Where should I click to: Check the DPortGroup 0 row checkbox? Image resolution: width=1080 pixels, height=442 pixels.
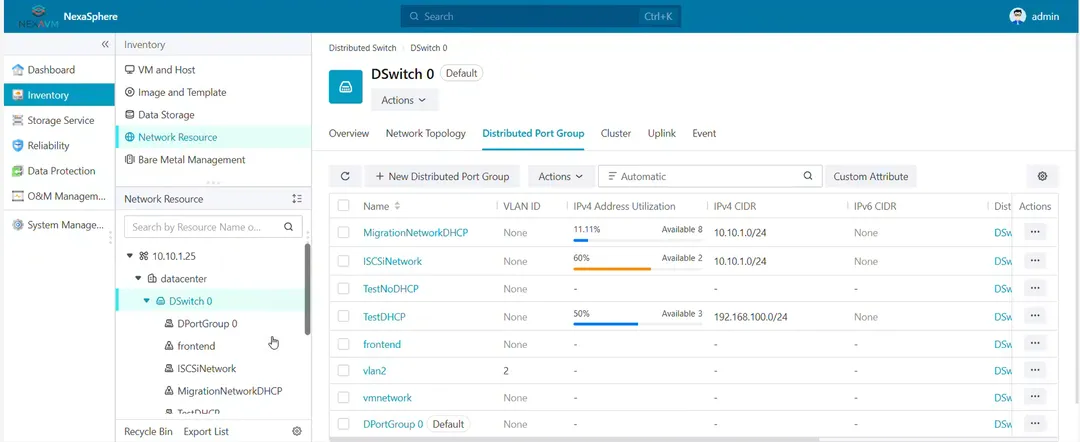coord(344,424)
